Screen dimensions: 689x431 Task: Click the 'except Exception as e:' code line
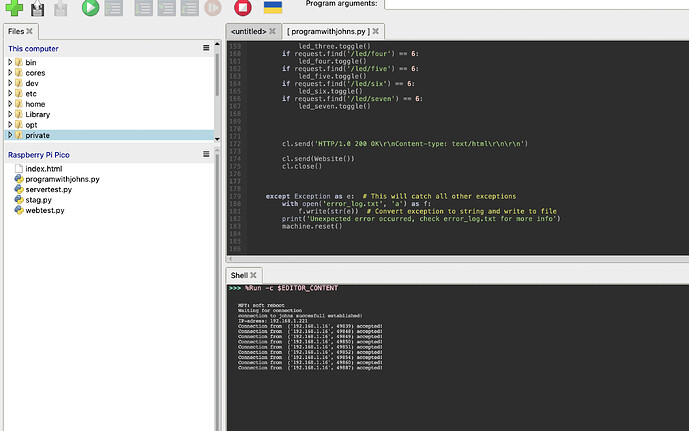[x=310, y=196]
